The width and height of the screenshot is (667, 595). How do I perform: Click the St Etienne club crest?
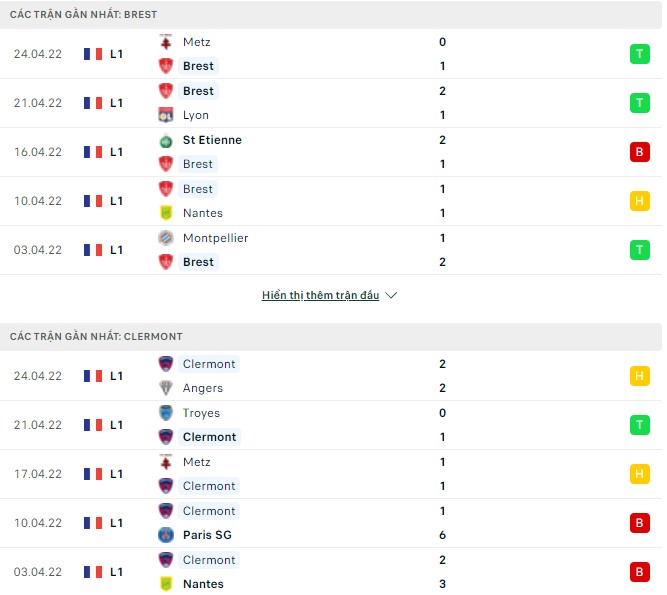[x=166, y=140]
